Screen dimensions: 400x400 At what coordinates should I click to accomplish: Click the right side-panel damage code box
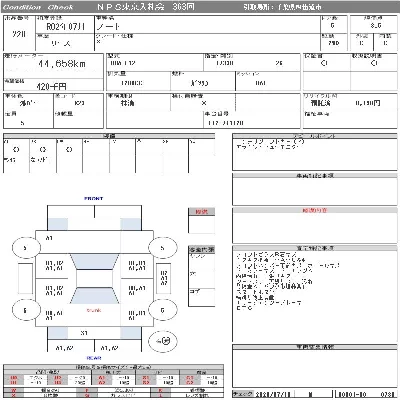pyautogui.click(x=164, y=278)
